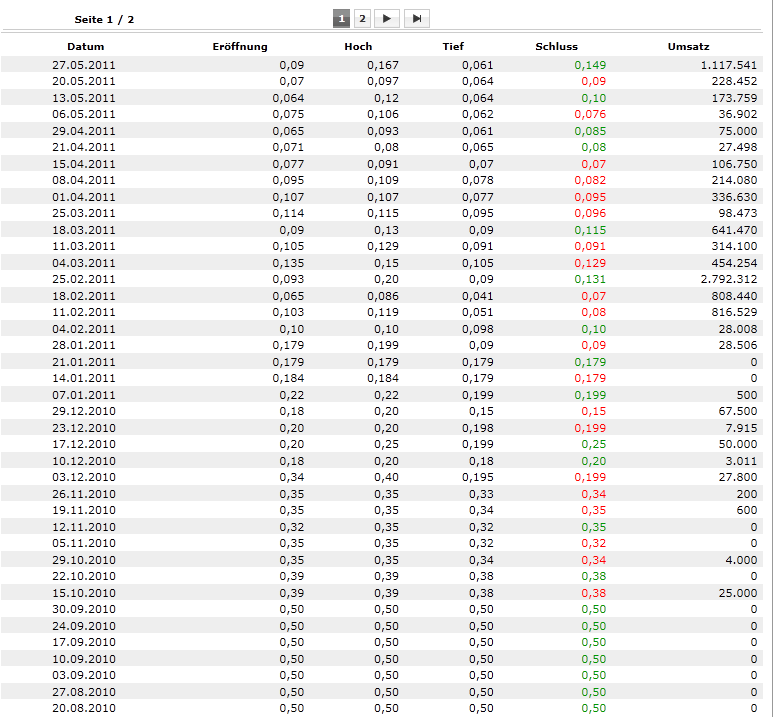The height and width of the screenshot is (717, 773).
Task: Select the 27.05.2011 date cell
Action: point(84,65)
